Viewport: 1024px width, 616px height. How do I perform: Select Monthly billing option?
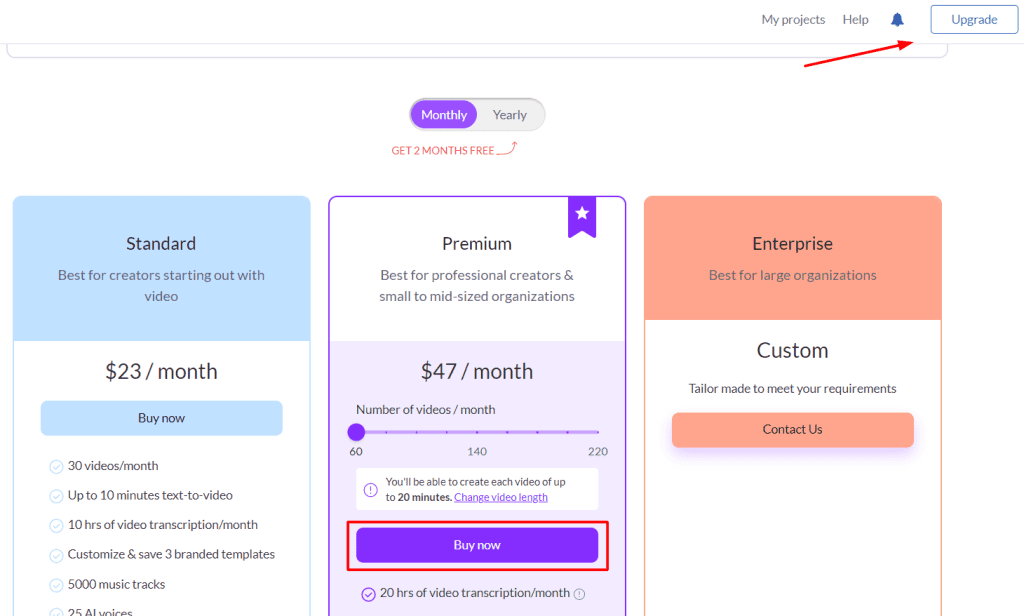click(444, 115)
